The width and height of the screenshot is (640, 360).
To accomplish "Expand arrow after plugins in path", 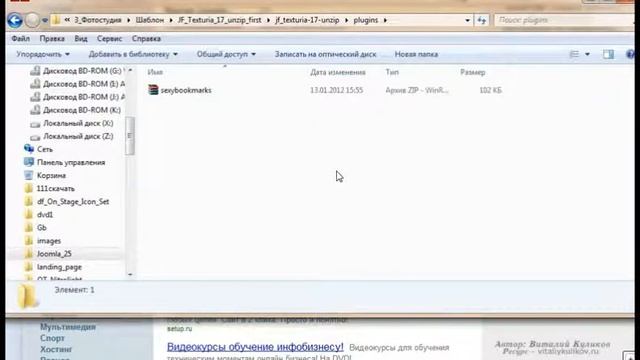I will 385,20.
